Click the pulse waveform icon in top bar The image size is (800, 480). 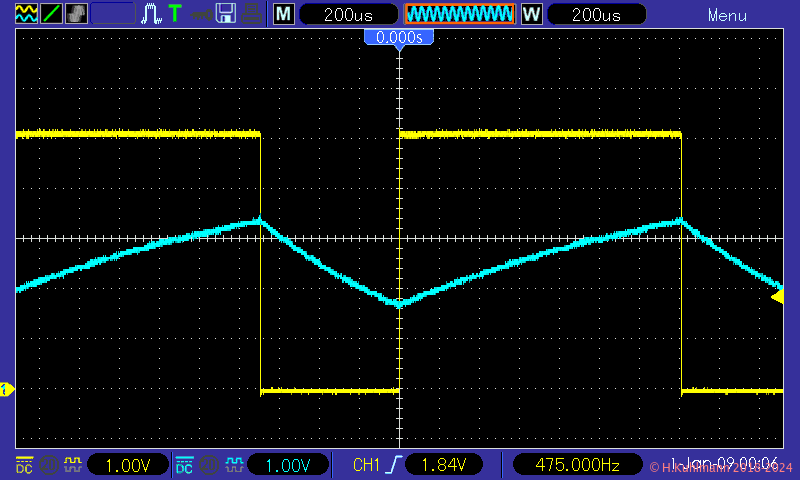152,14
